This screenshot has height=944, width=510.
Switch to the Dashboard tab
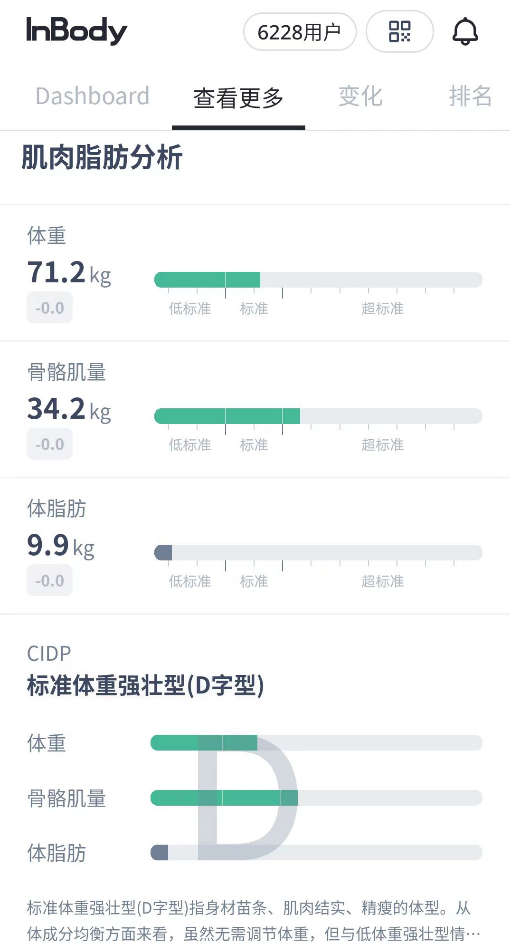click(92, 96)
